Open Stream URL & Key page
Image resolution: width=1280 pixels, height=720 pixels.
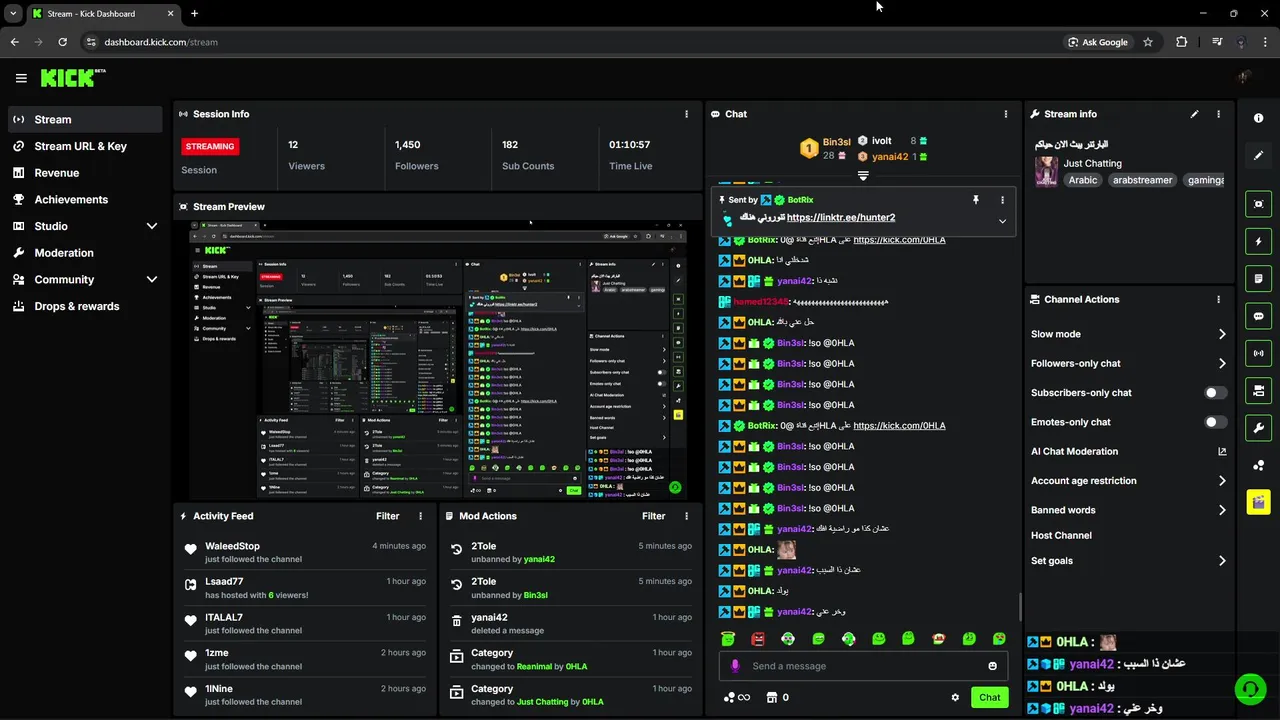(84, 146)
